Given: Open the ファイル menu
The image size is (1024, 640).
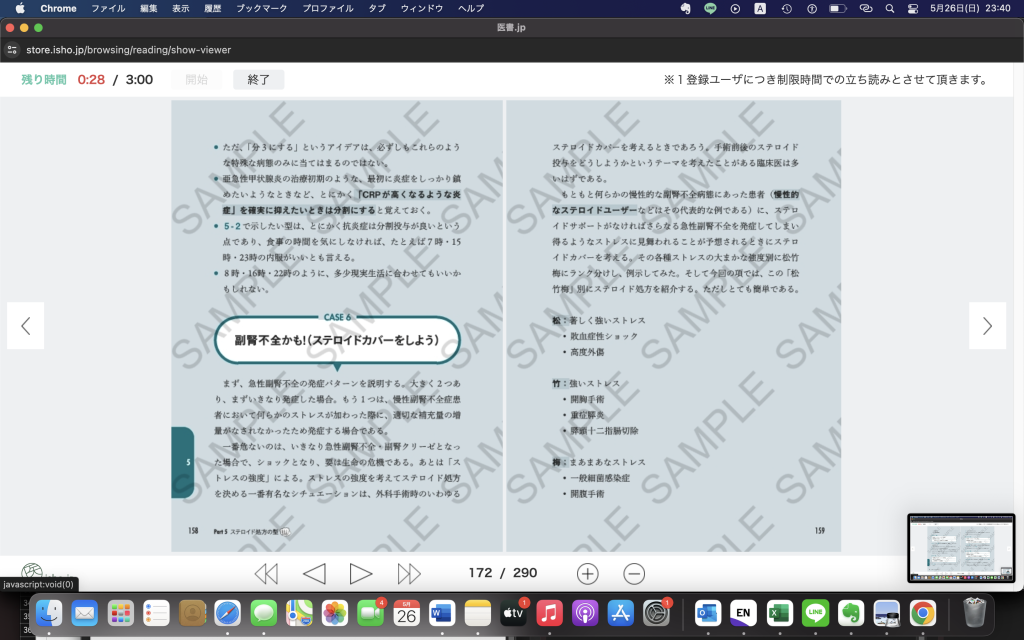Looking at the screenshot, I should click(x=108, y=8).
